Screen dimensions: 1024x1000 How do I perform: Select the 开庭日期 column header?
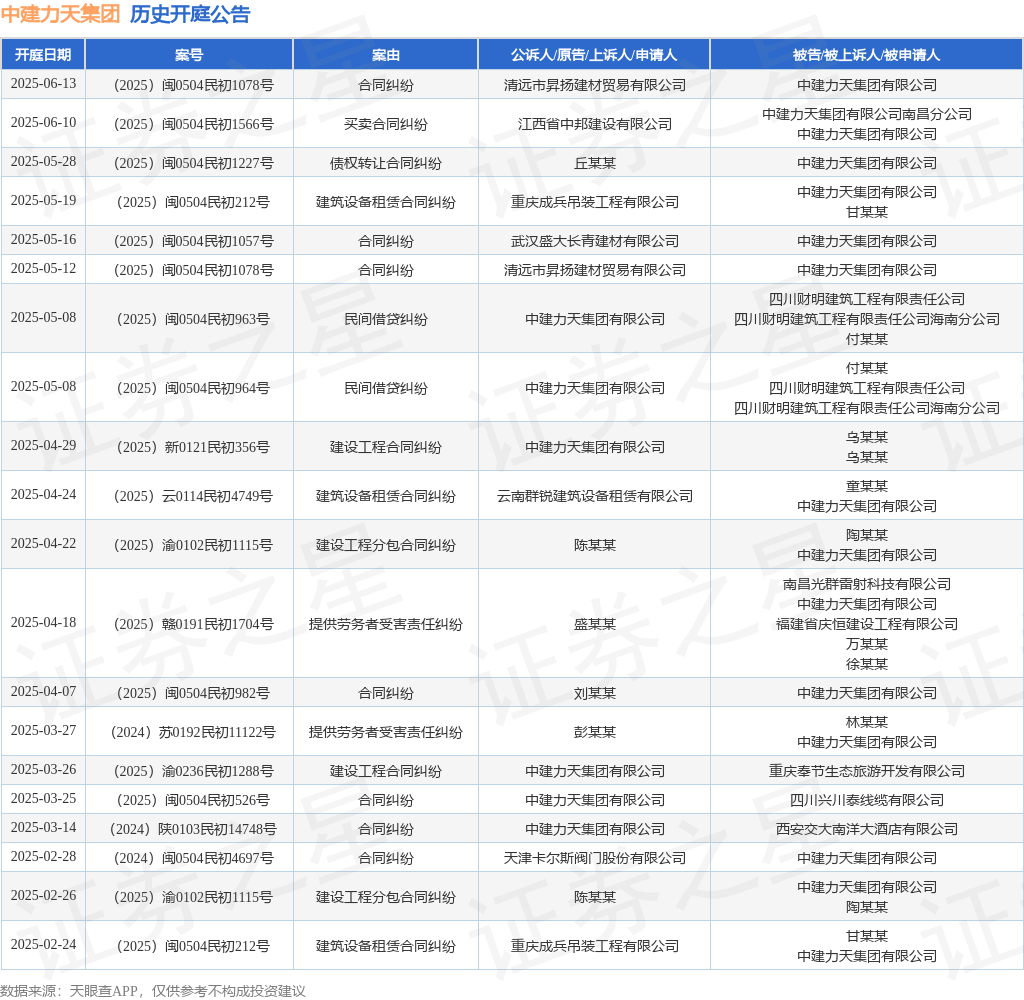pos(43,55)
